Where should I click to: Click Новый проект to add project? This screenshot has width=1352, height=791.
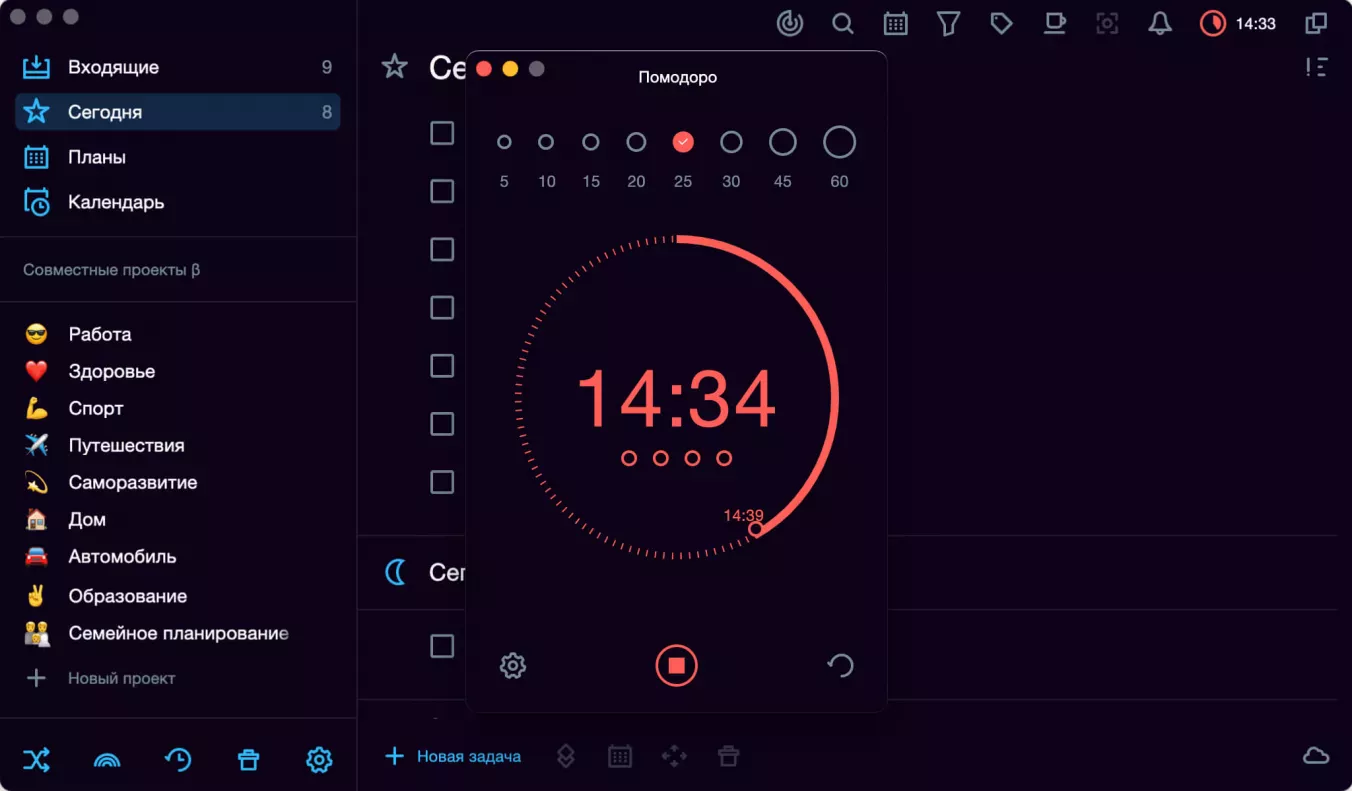click(x=100, y=678)
